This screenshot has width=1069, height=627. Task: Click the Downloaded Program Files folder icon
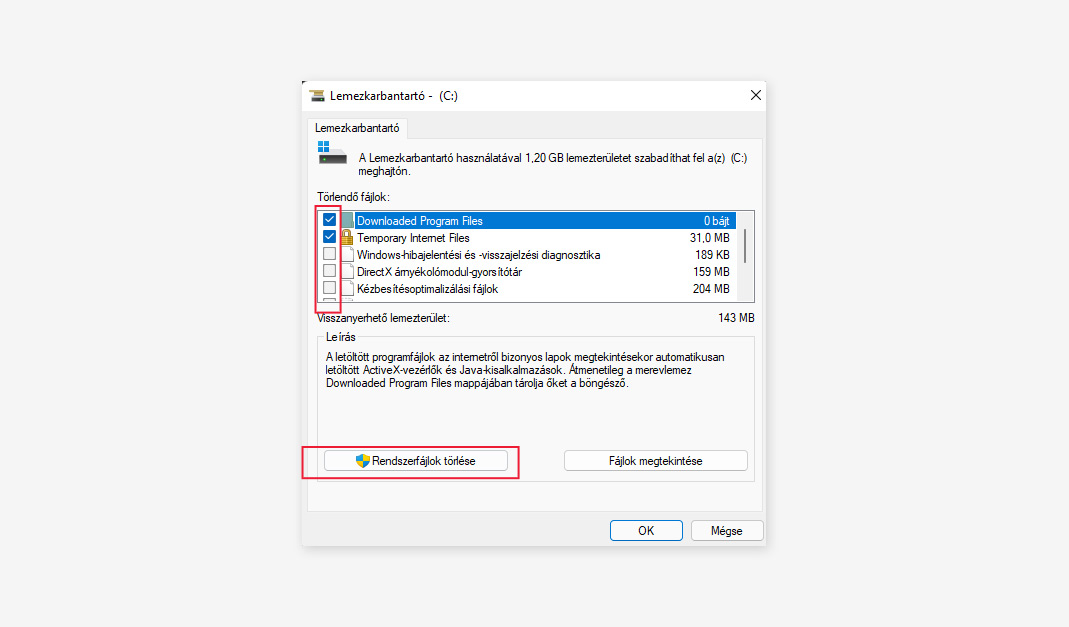tap(348, 220)
